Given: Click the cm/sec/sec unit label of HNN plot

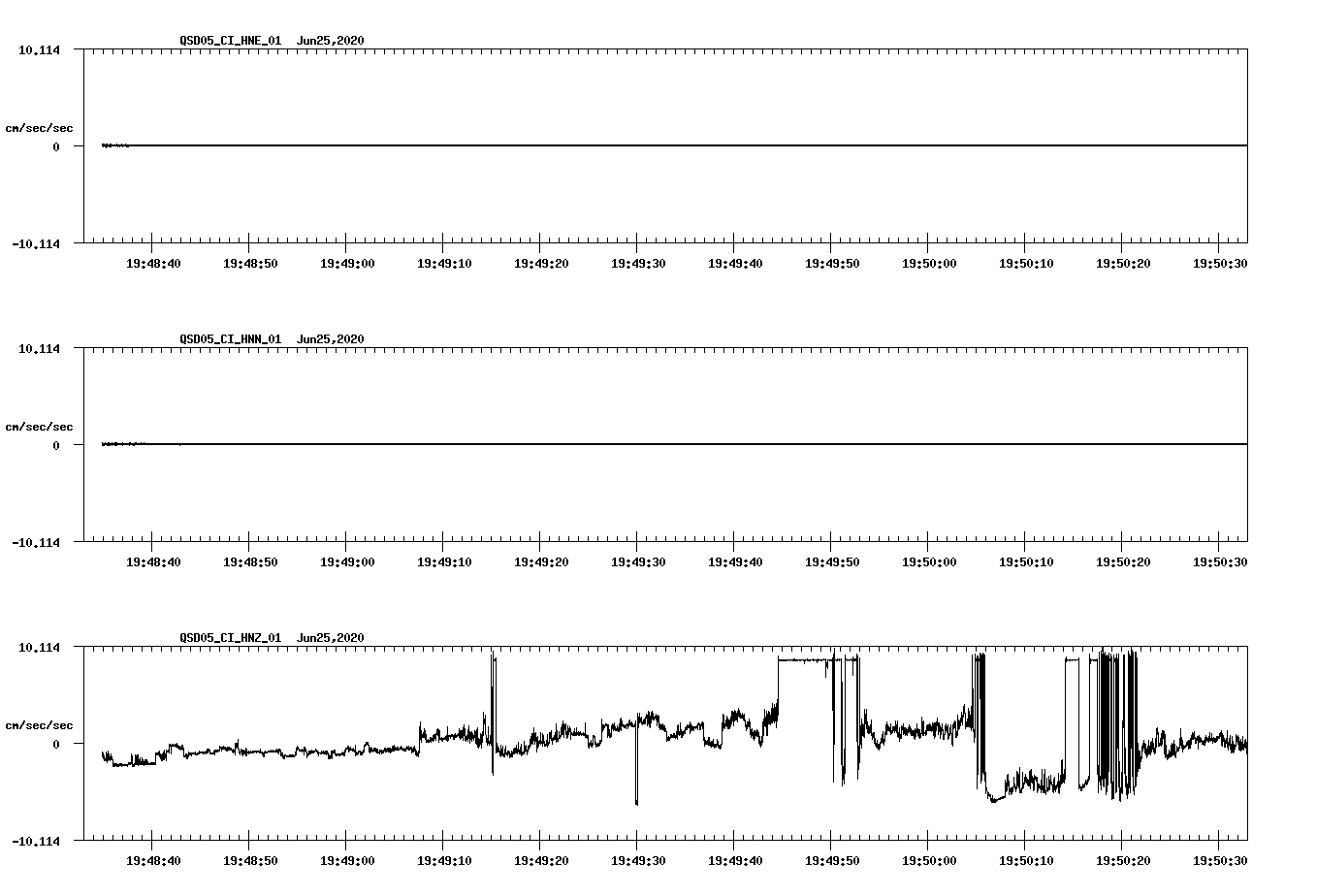Looking at the screenshot, I should point(39,427).
